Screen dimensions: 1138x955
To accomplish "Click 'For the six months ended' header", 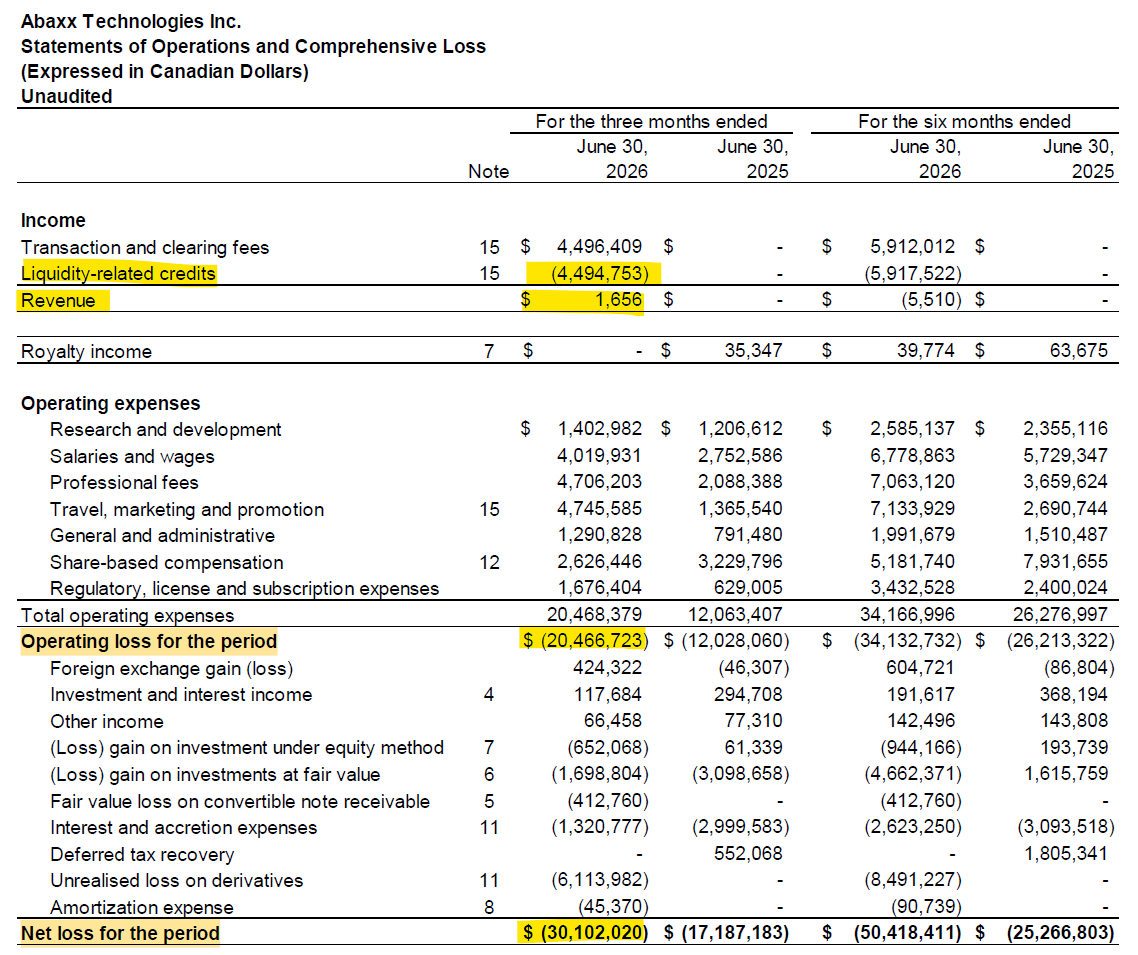I will click(965, 121).
